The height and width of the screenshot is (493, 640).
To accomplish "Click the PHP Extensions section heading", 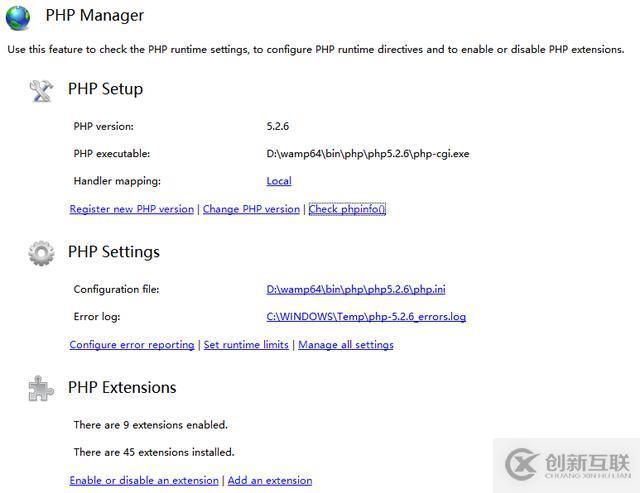I will (x=122, y=387).
